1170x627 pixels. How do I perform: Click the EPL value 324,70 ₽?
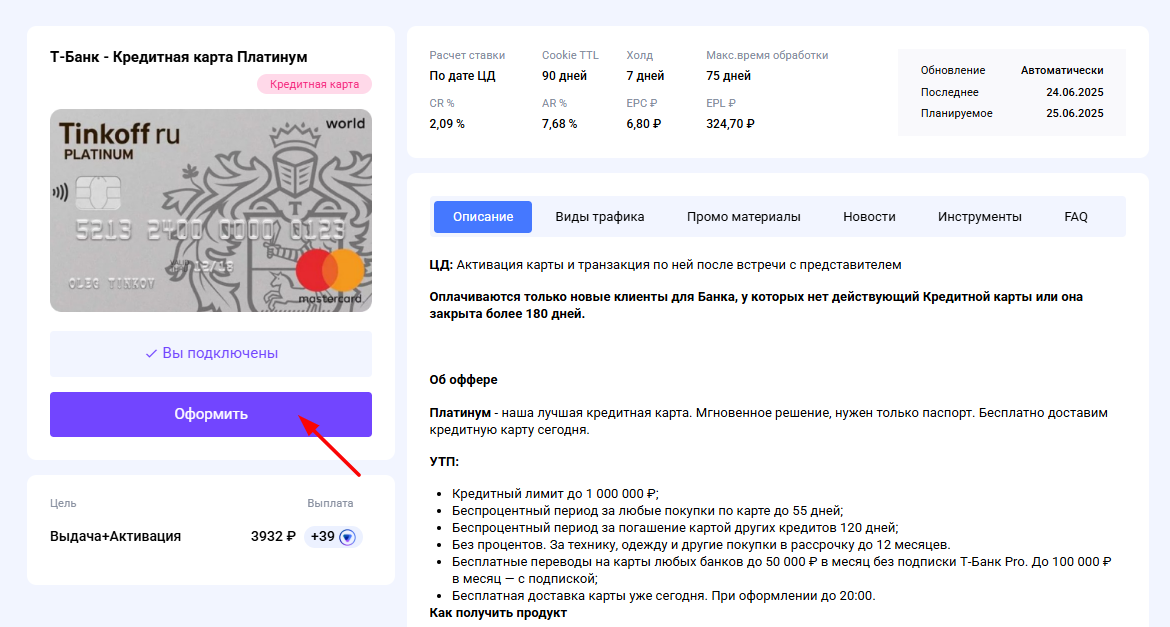pos(730,124)
